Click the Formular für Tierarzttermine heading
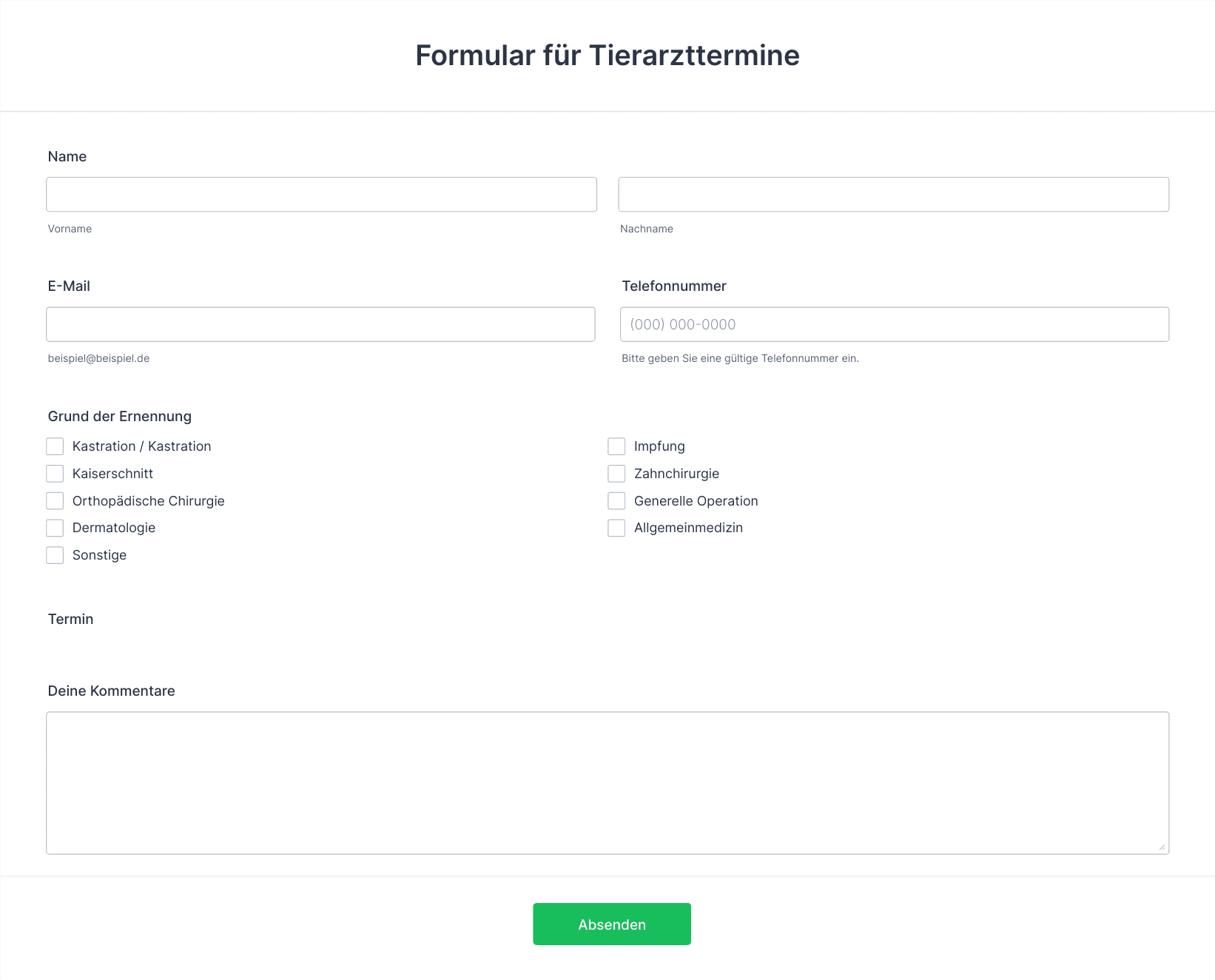Image resolution: width=1215 pixels, height=980 pixels. tap(607, 56)
